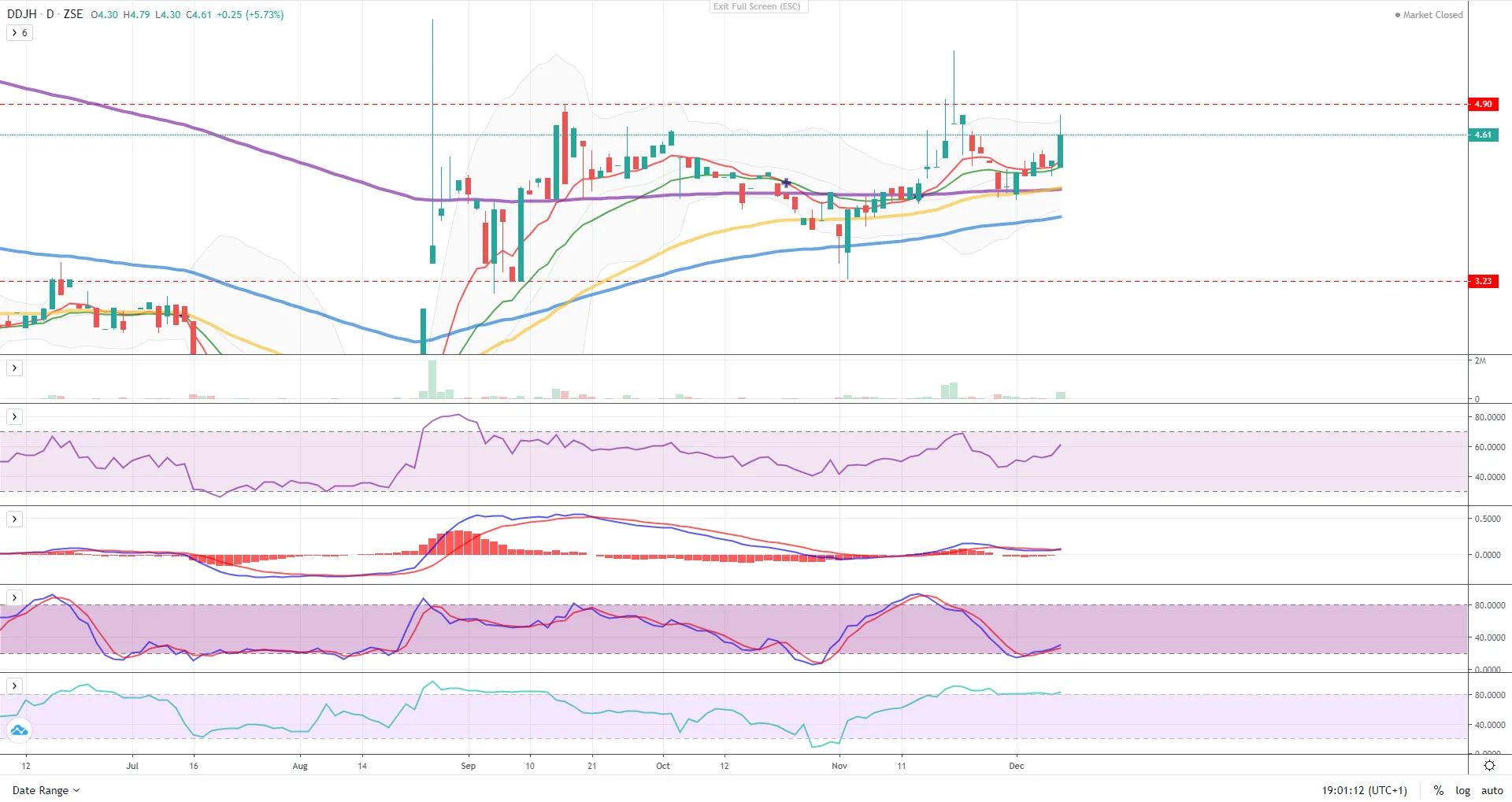Expand the MACD pane legend chevron
This screenshot has height=802, width=1512.
click(x=14, y=519)
